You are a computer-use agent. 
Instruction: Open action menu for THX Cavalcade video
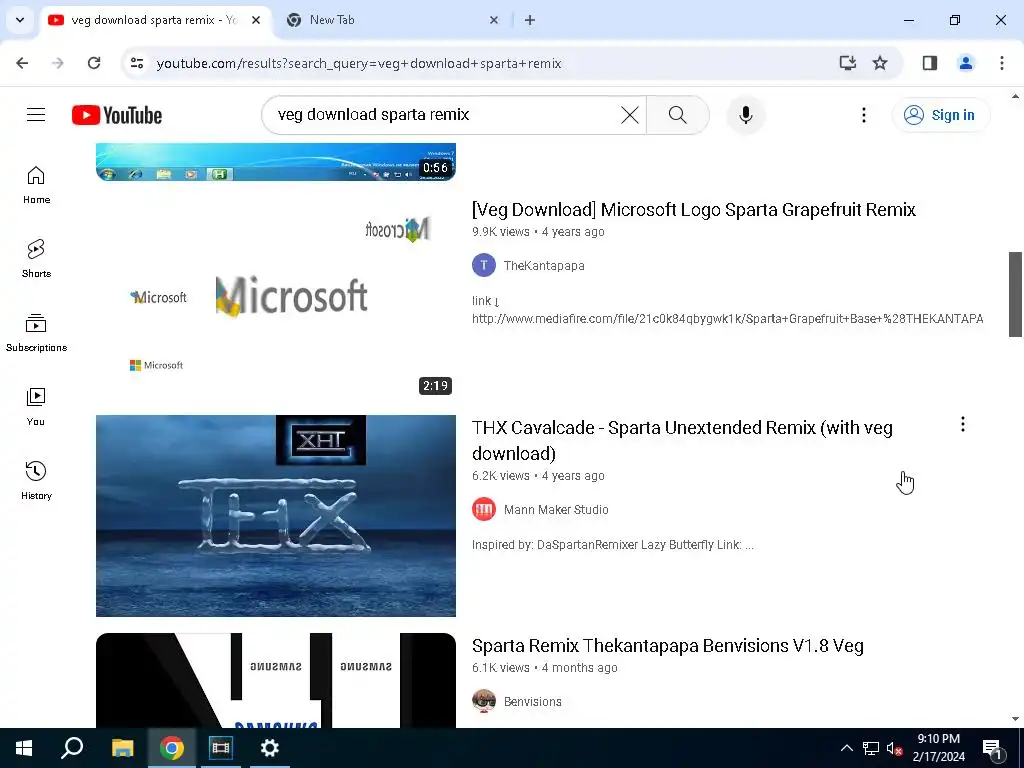pyautogui.click(x=963, y=424)
